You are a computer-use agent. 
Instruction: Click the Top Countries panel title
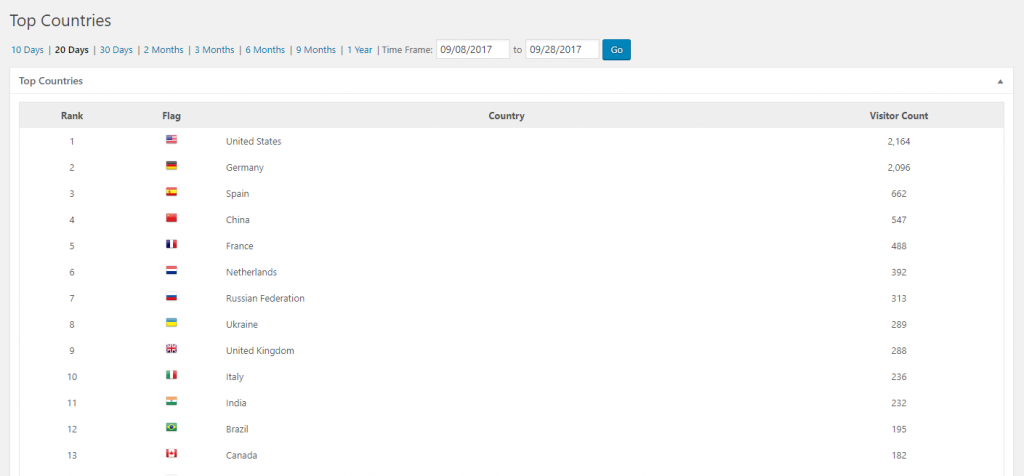tap(51, 81)
